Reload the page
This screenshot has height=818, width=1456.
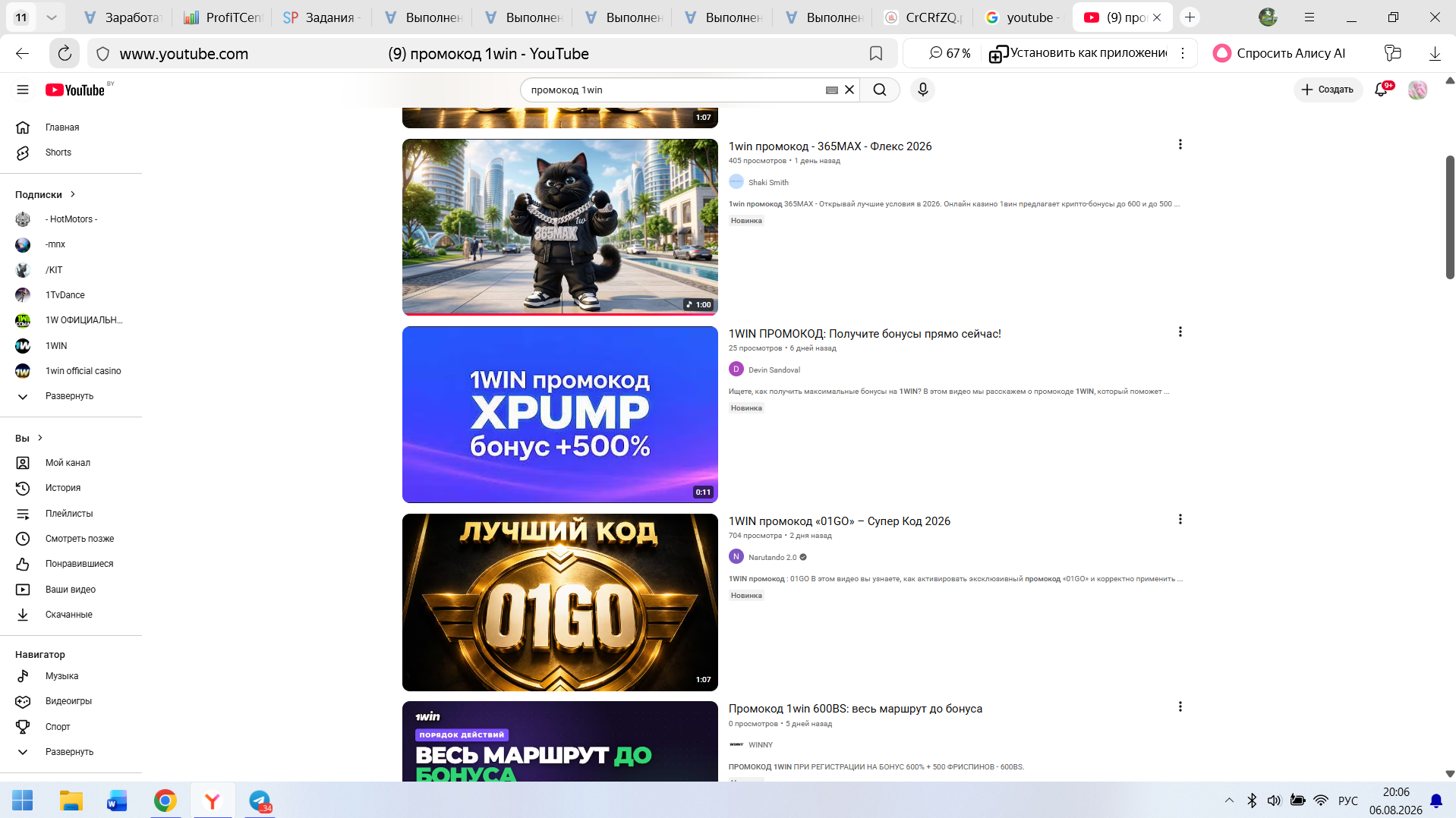point(65,53)
